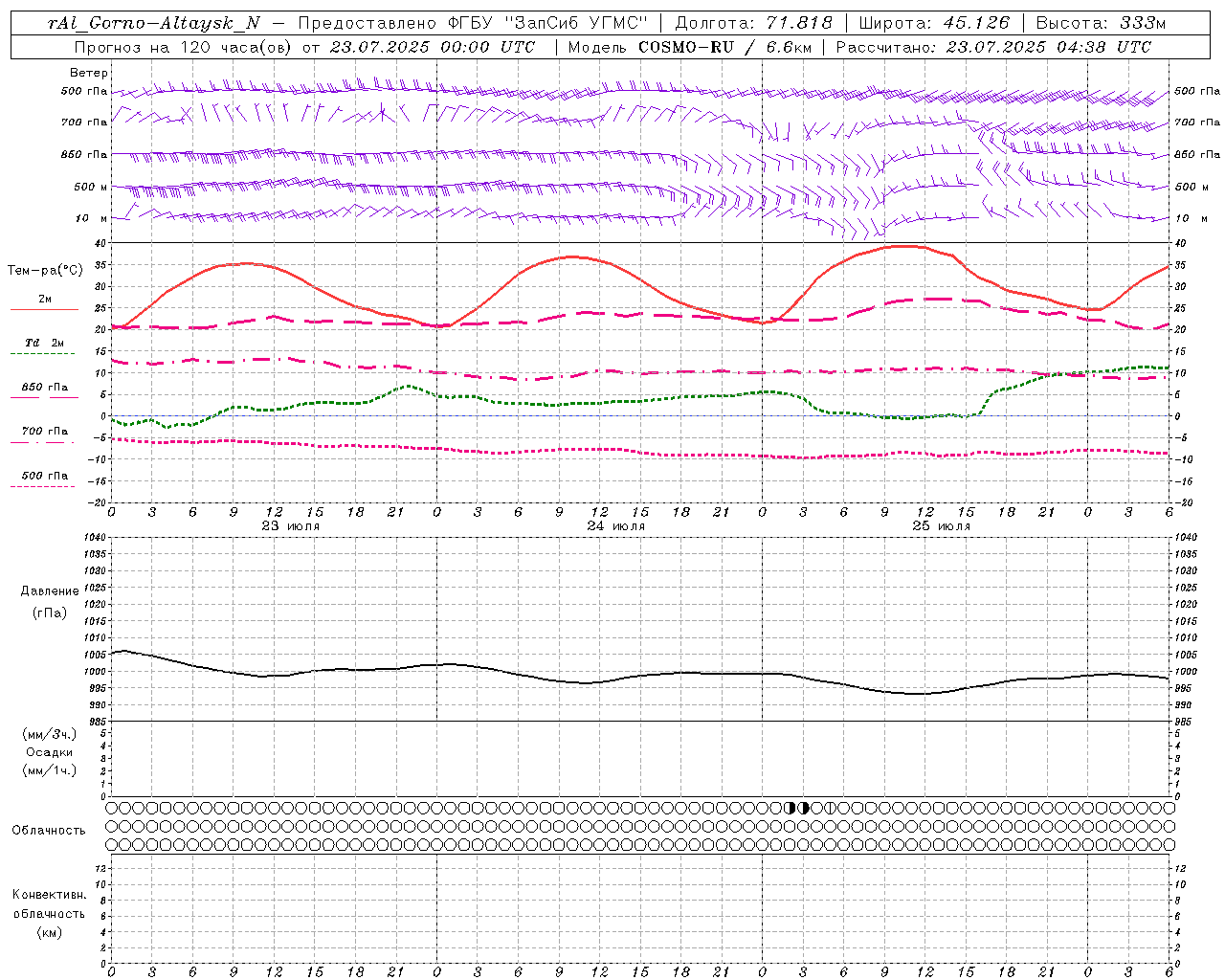Click the 500 м label left of wind panel

pyautogui.click(x=91, y=187)
